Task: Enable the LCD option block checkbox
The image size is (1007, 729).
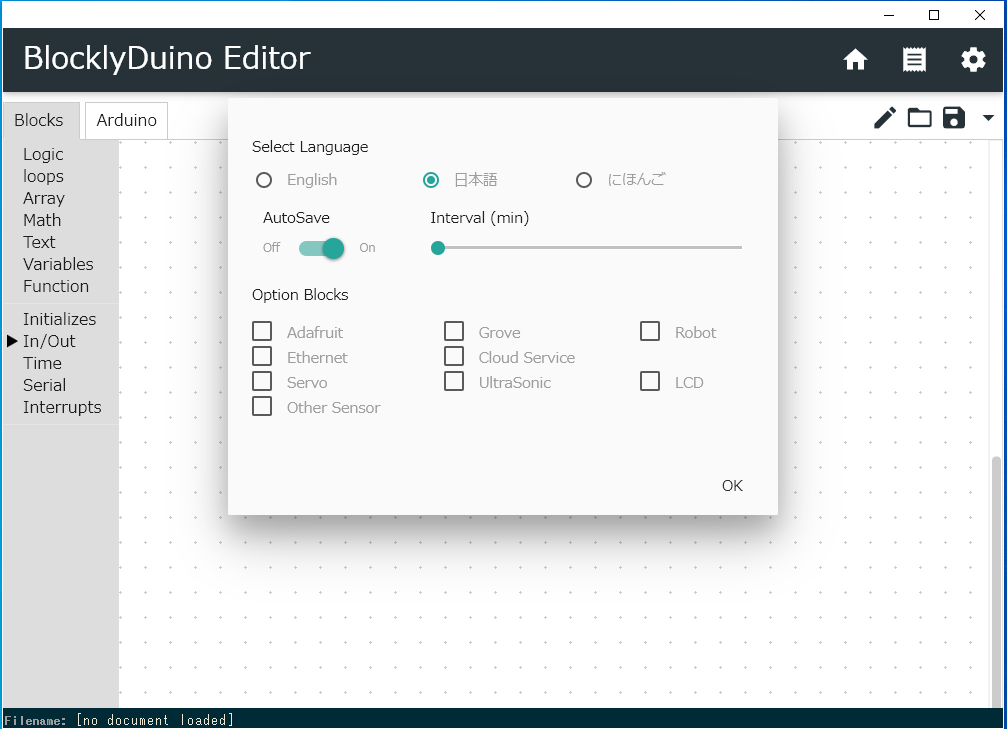Action: point(650,382)
